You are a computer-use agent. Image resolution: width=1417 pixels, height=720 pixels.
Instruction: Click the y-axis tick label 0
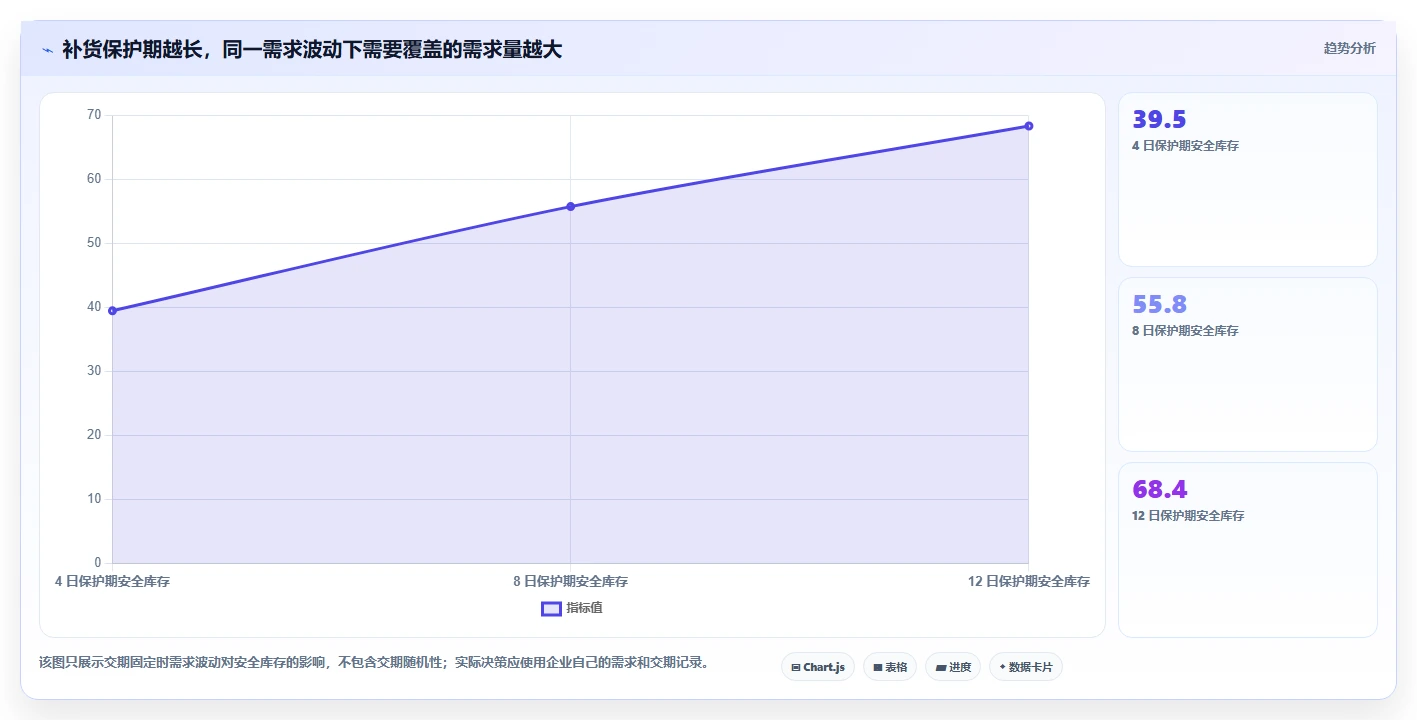[x=98, y=563]
